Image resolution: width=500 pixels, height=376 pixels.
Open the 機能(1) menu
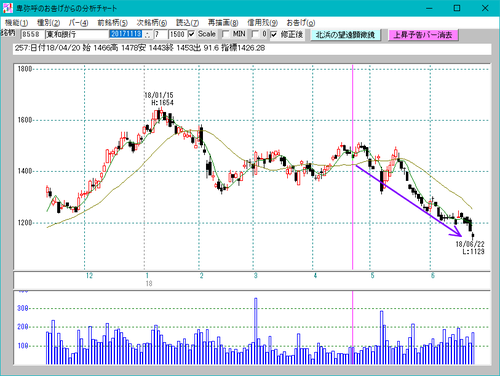pos(16,23)
